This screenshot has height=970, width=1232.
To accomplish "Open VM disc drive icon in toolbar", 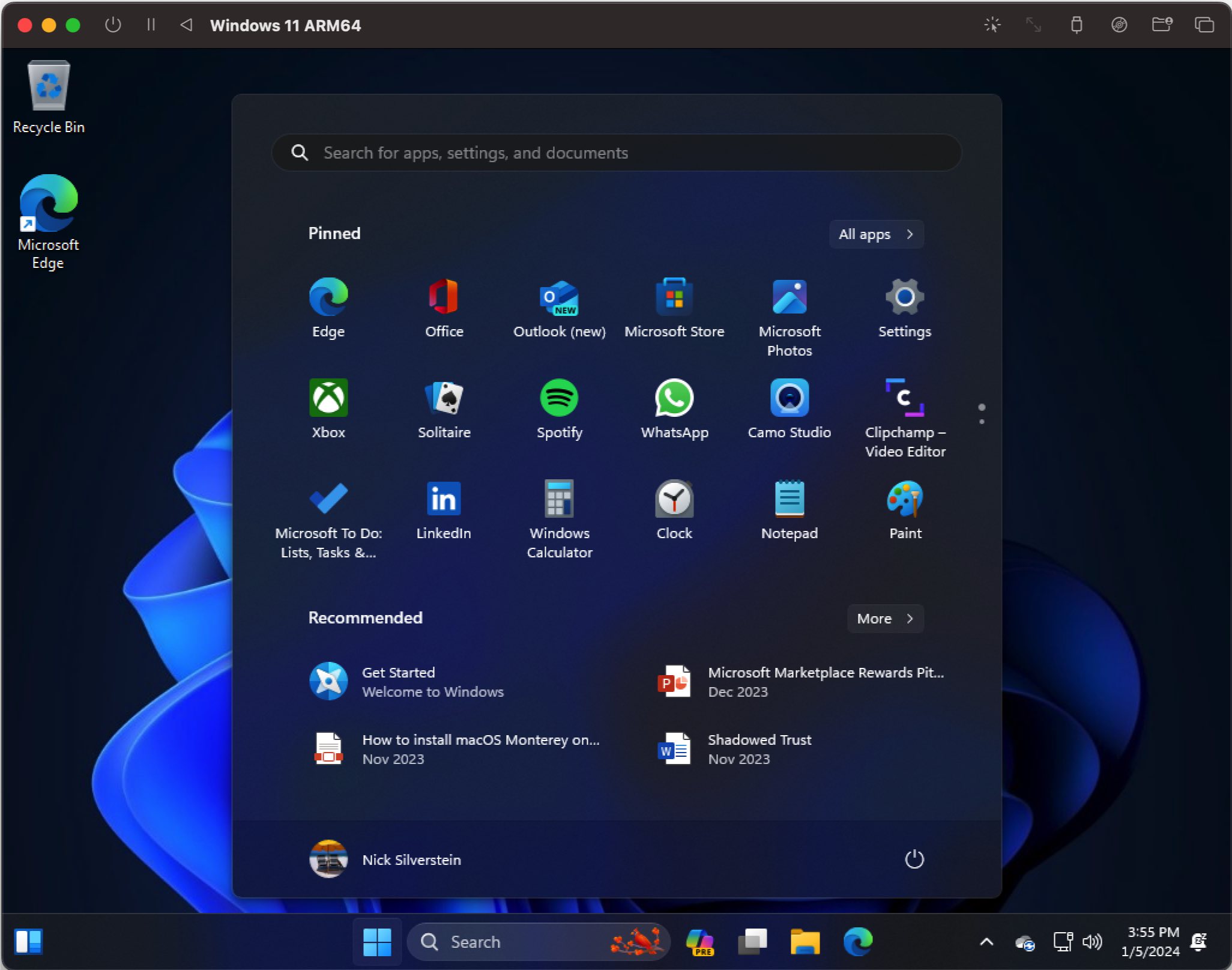I will [1119, 25].
